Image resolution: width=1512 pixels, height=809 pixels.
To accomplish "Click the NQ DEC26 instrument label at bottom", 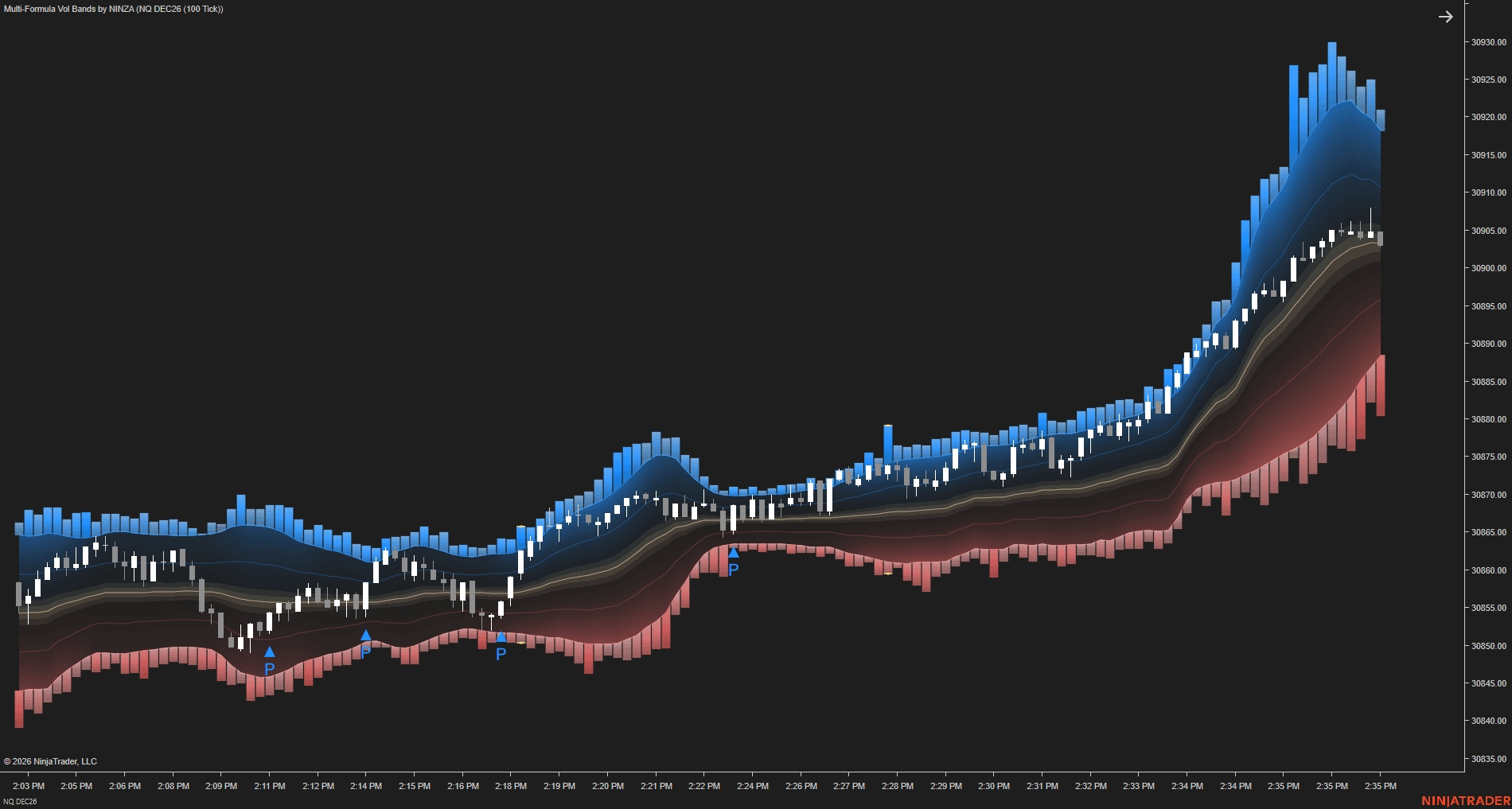I will point(21,801).
